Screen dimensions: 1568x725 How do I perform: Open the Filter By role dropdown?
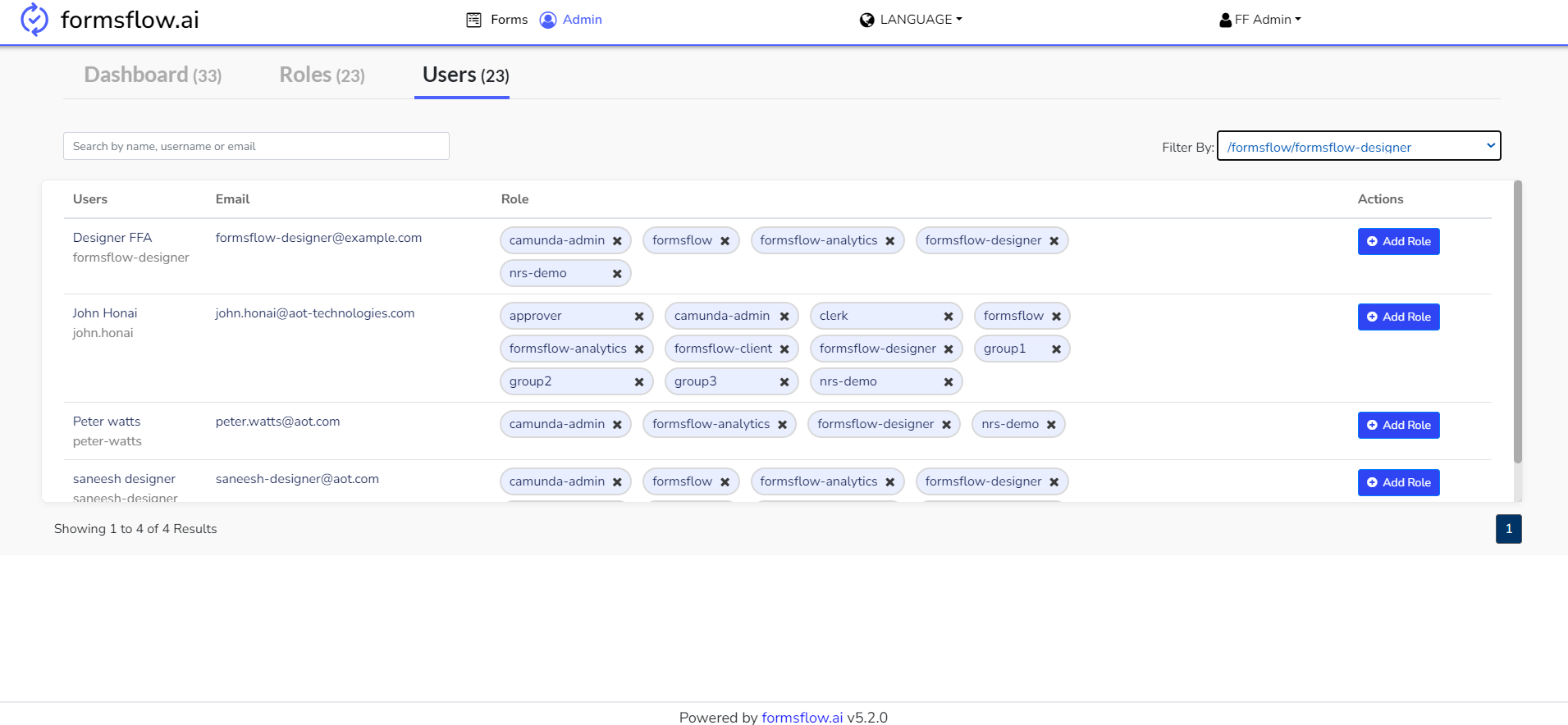point(1359,146)
